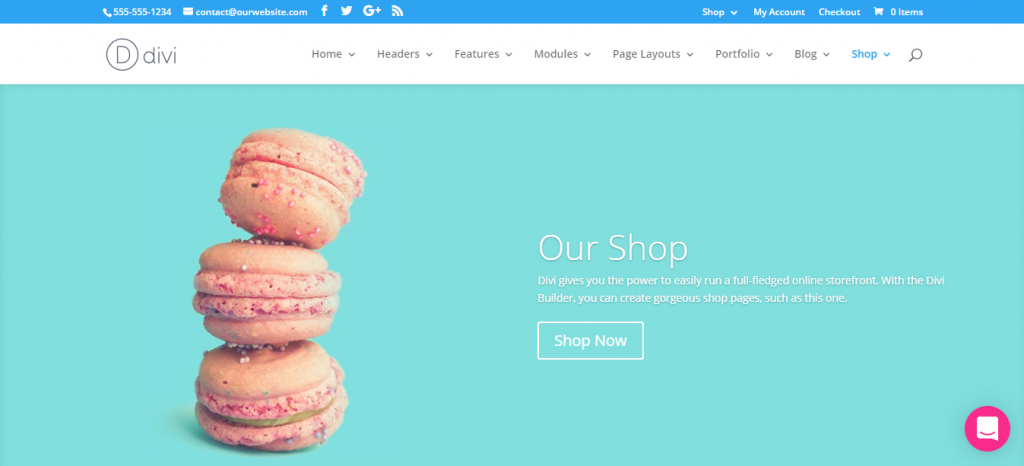This screenshot has width=1024, height=466.
Task: Open the Google Plus icon
Action: (372, 11)
